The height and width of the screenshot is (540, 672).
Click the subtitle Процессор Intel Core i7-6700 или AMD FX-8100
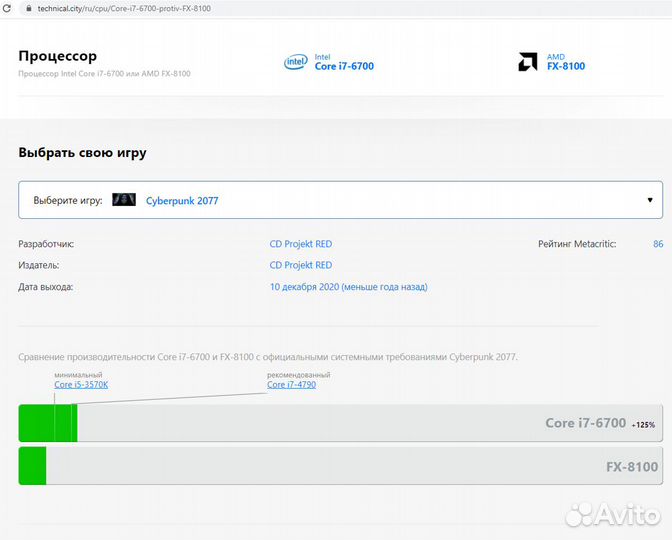(x=104, y=74)
